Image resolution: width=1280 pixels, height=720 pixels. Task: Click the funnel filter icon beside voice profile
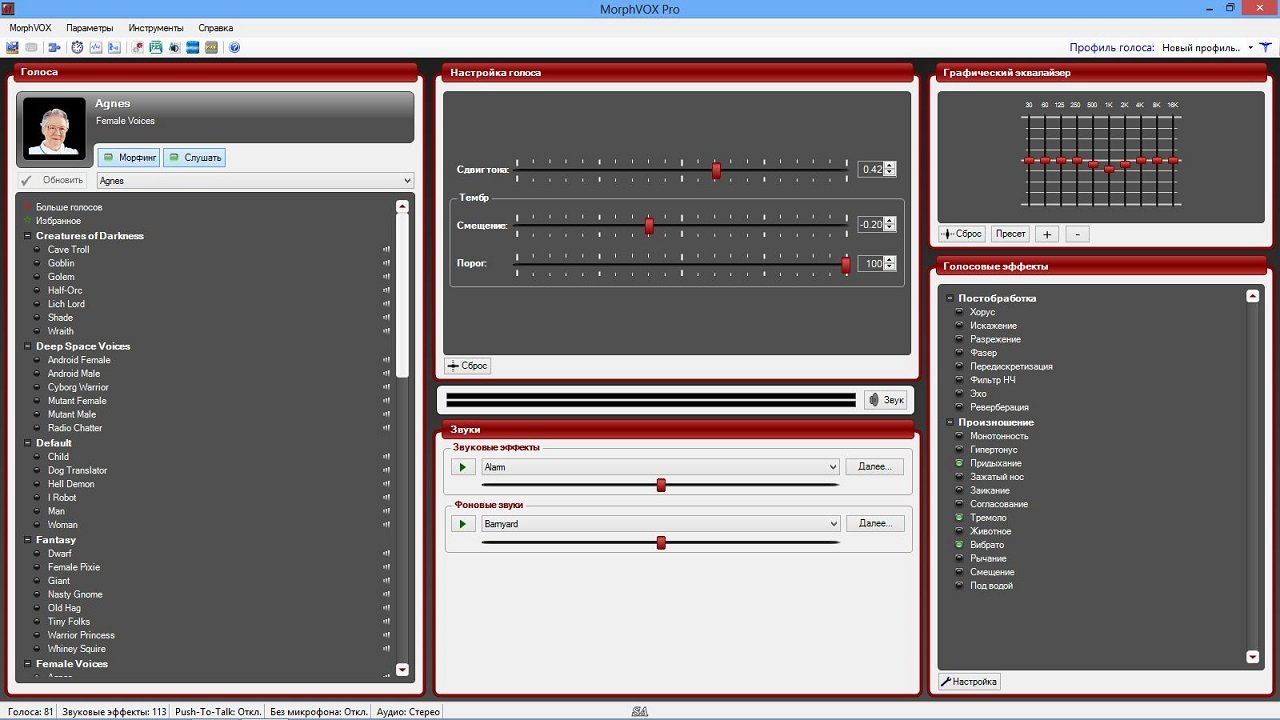(x=1266, y=47)
